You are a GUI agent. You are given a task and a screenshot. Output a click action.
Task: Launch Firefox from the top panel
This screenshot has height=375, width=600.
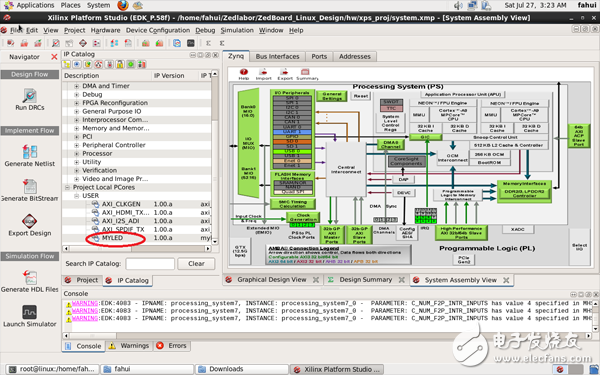coord(123,5)
